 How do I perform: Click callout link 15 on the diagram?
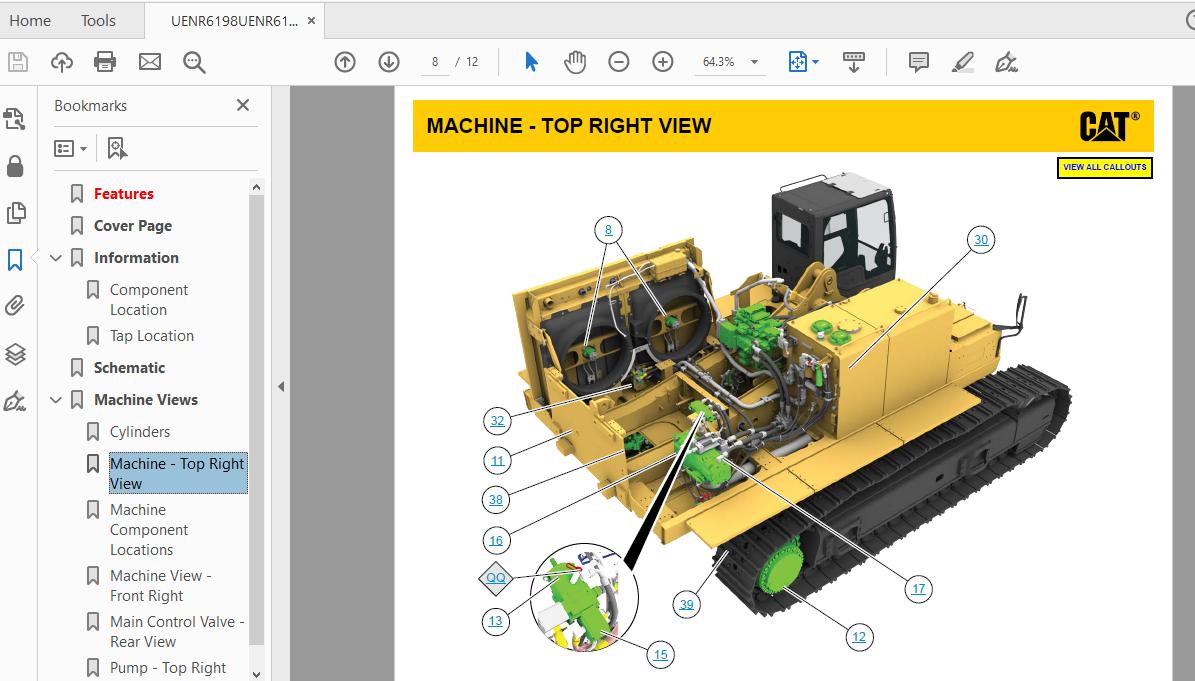[x=660, y=654]
